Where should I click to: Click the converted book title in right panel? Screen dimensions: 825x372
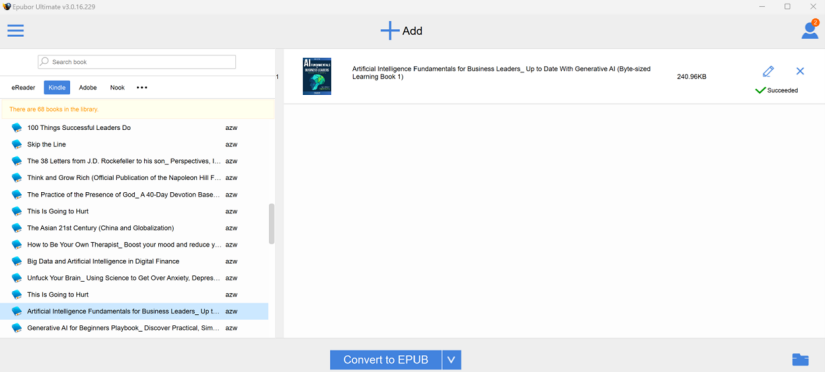[x=501, y=73]
